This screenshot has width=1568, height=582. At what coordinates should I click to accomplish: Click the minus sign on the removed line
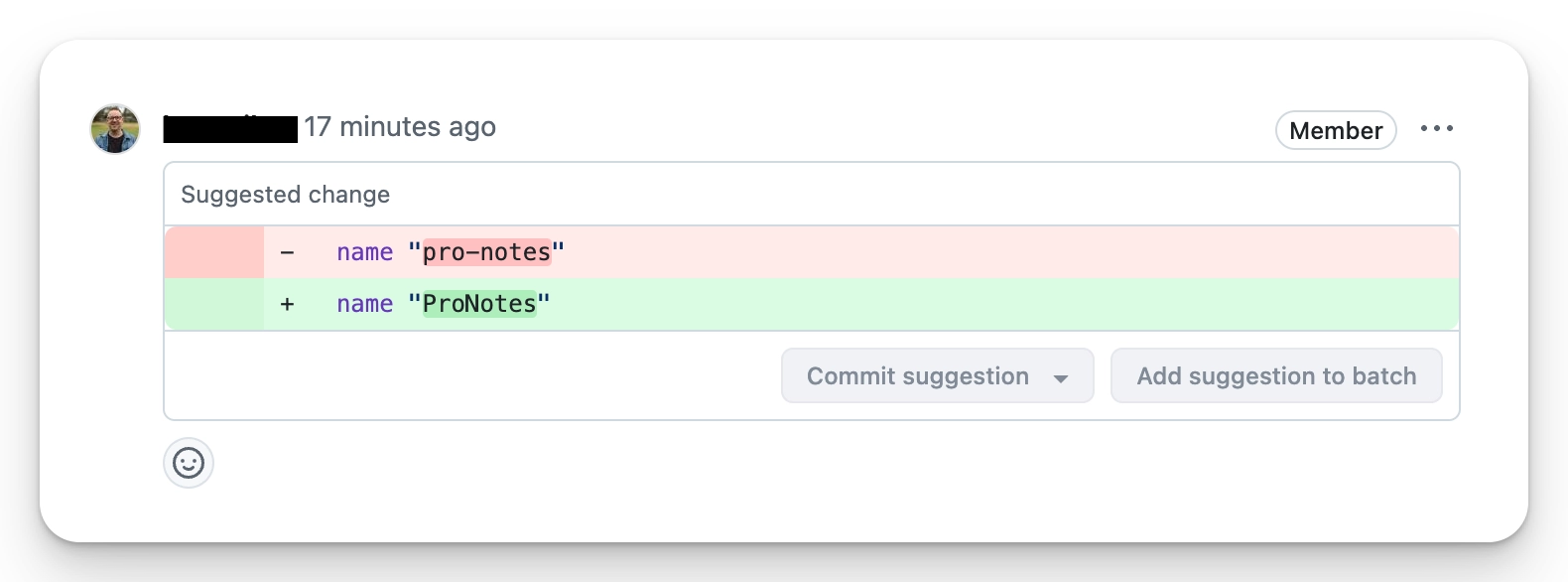pyautogui.click(x=287, y=252)
